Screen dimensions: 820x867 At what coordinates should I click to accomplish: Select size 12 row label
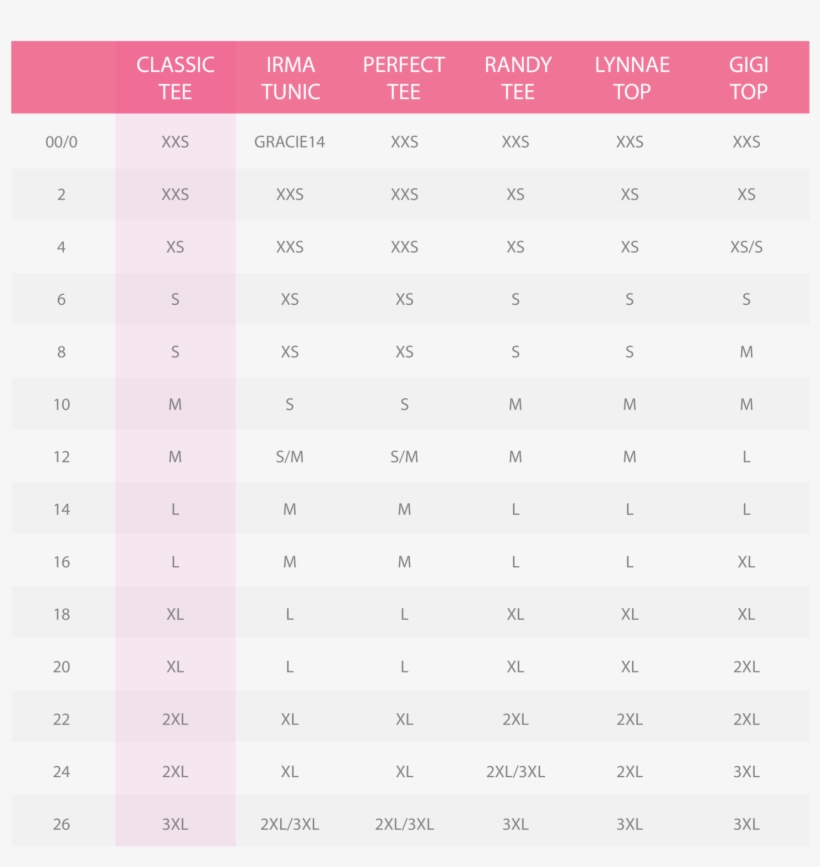coord(61,457)
